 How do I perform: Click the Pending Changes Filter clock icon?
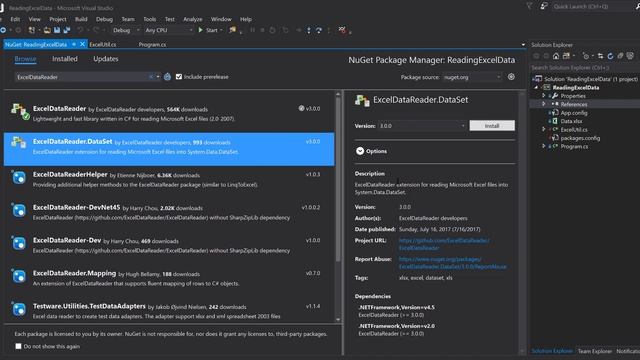(586, 56)
